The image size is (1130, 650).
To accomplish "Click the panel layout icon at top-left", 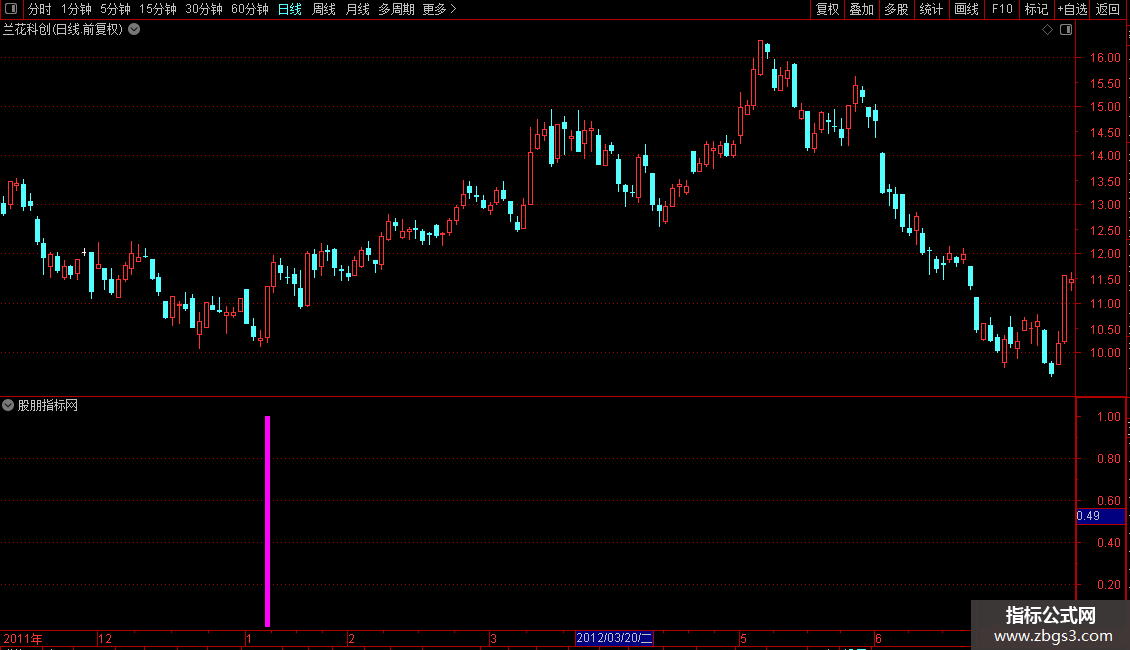I will 11,9.
